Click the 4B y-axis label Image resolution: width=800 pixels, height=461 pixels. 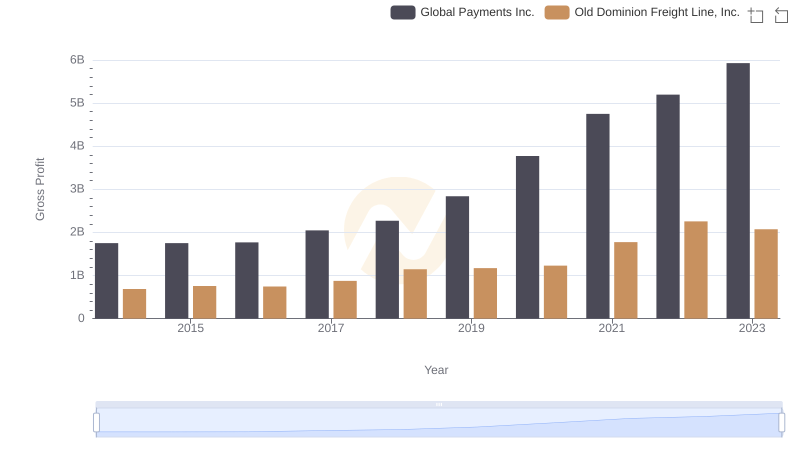coord(77,146)
